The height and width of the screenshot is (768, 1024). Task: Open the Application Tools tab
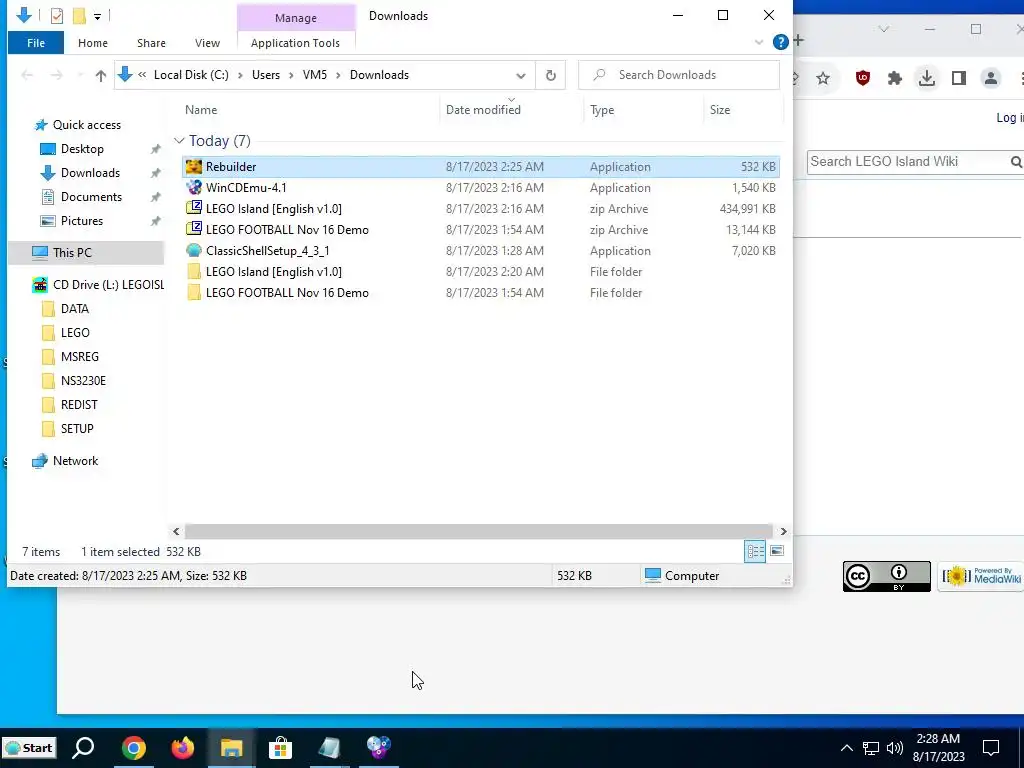tap(295, 43)
